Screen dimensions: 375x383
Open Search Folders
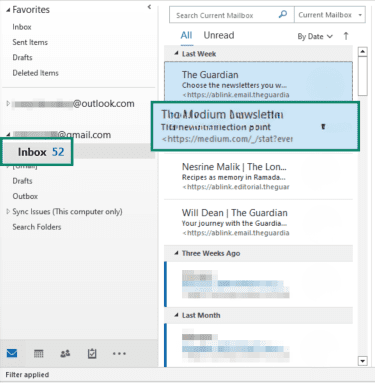coord(37,227)
